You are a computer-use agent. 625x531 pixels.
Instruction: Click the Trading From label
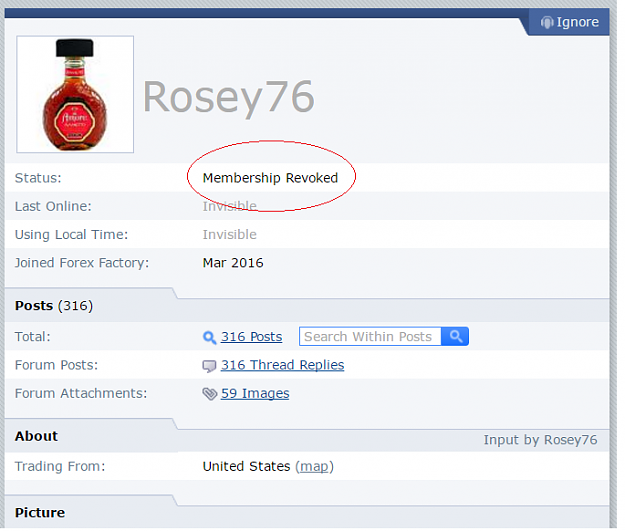tap(60, 467)
